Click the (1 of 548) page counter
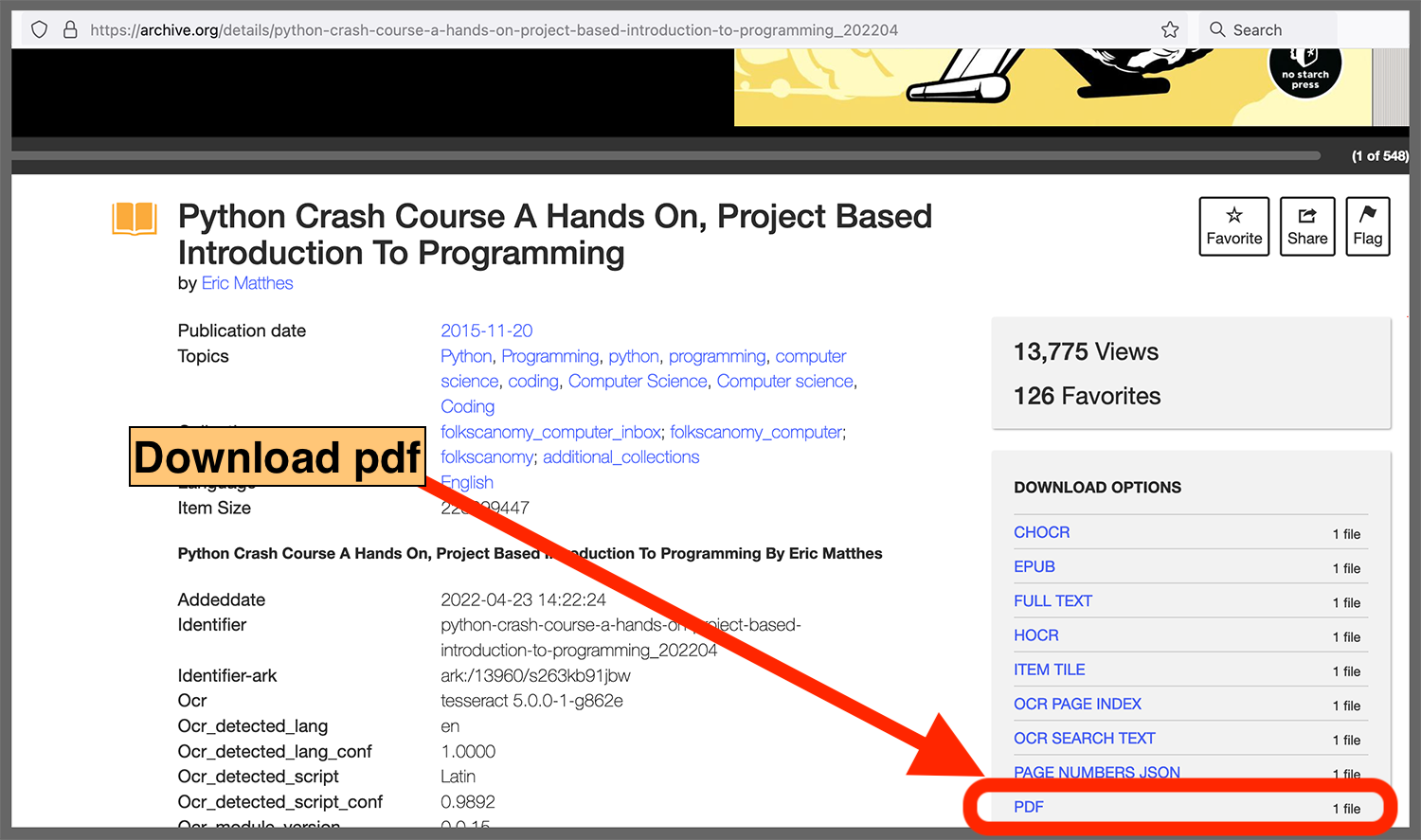 click(1379, 155)
